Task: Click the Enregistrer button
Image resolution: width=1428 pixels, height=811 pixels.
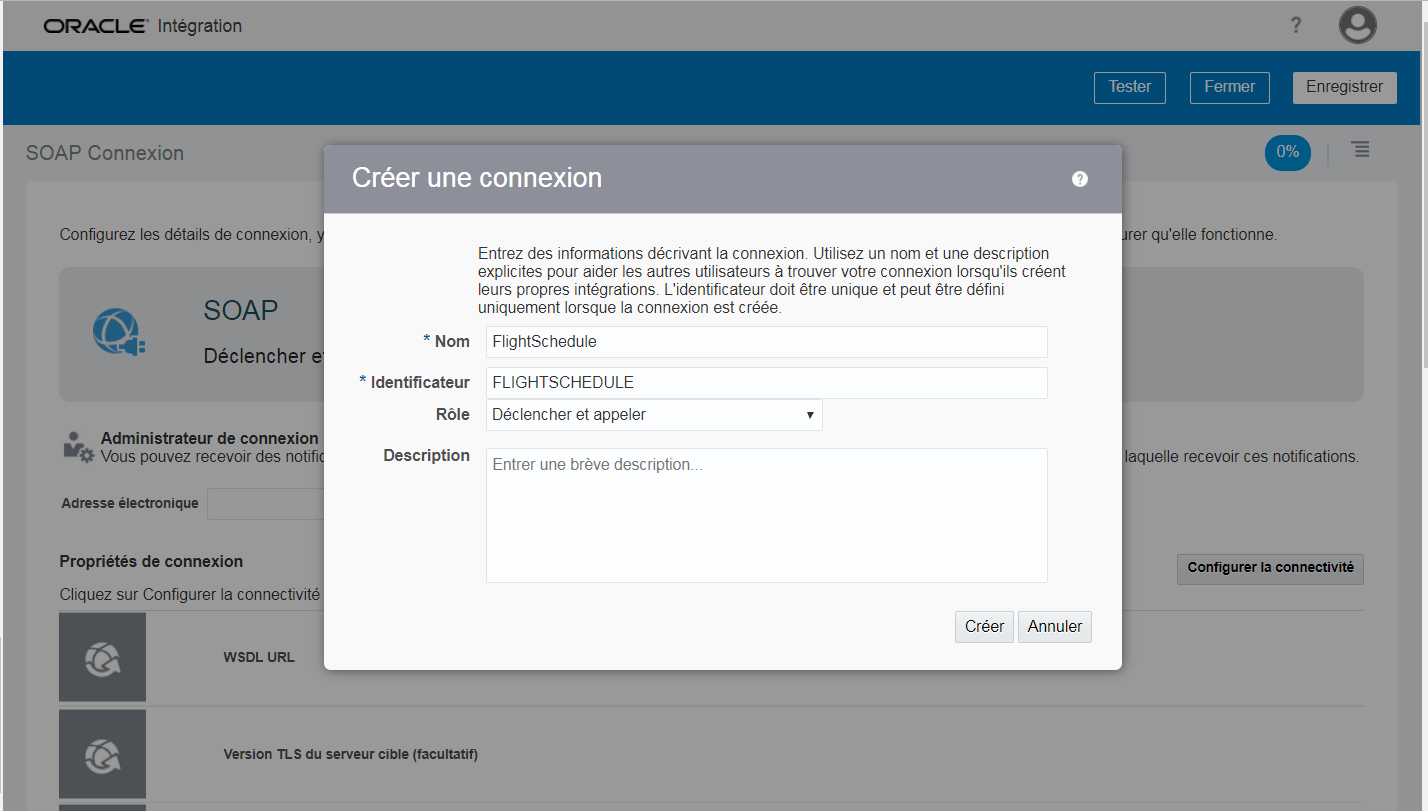Action: [x=1344, y=87]
